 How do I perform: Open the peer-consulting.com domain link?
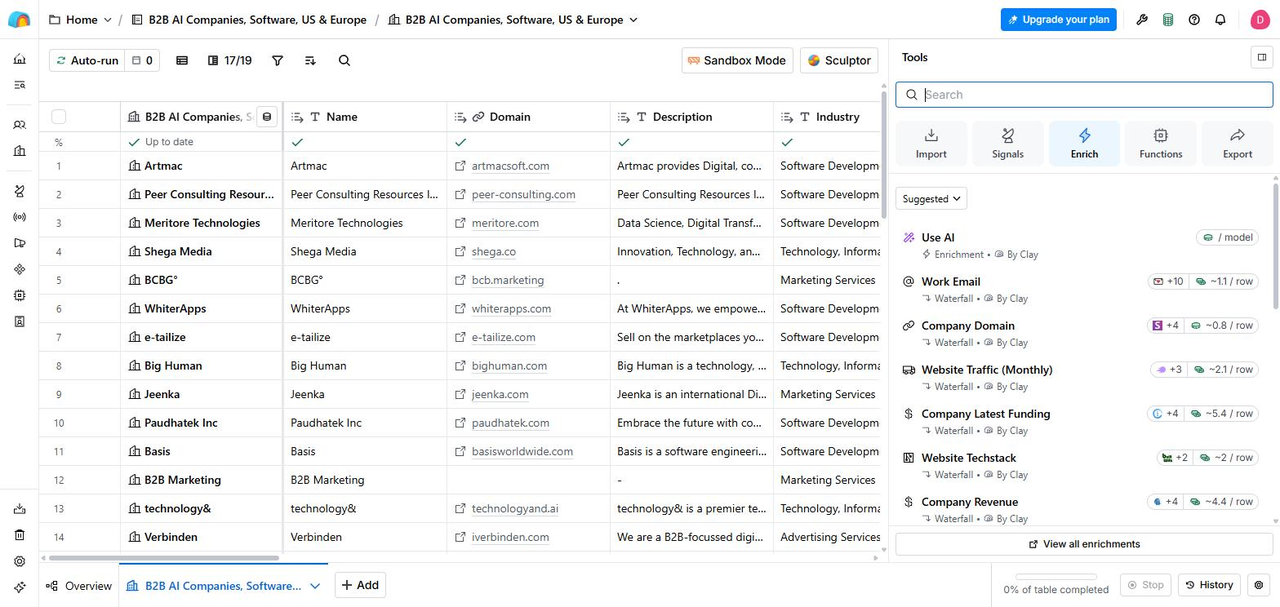523,194
